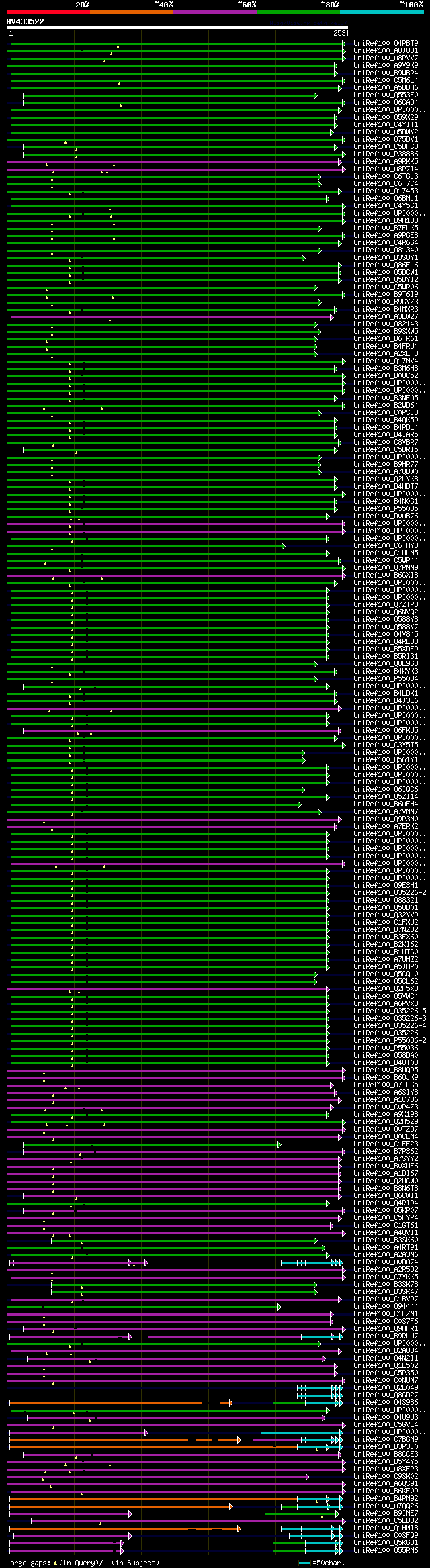Image resolution: width=430 pixels, height=1568 pixels.
Task: Select the query name AV433522
Action: tap(26, 21)
